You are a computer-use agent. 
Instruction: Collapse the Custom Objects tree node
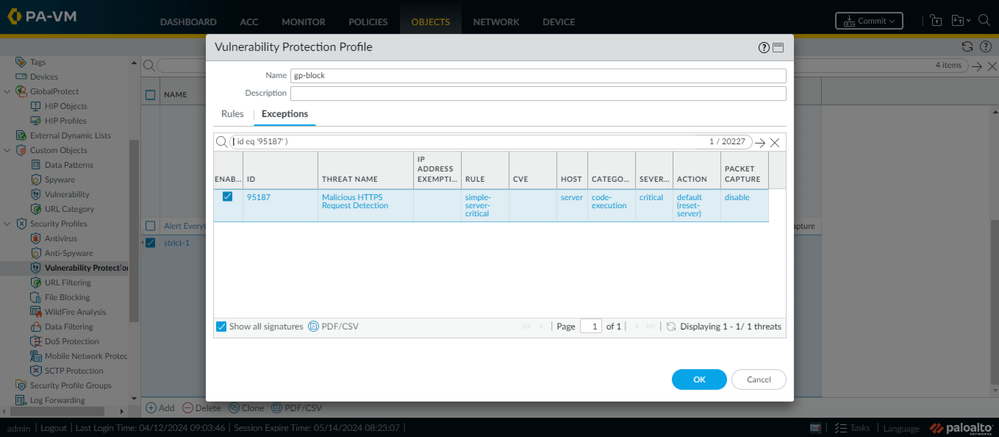click(x=8, y=150)
